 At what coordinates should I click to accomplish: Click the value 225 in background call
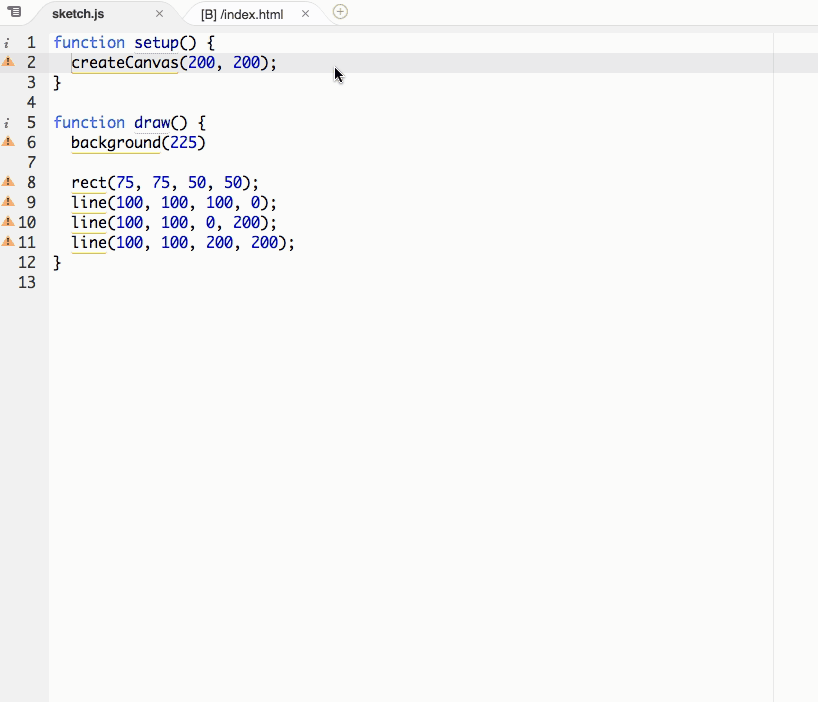coord(183,142)
